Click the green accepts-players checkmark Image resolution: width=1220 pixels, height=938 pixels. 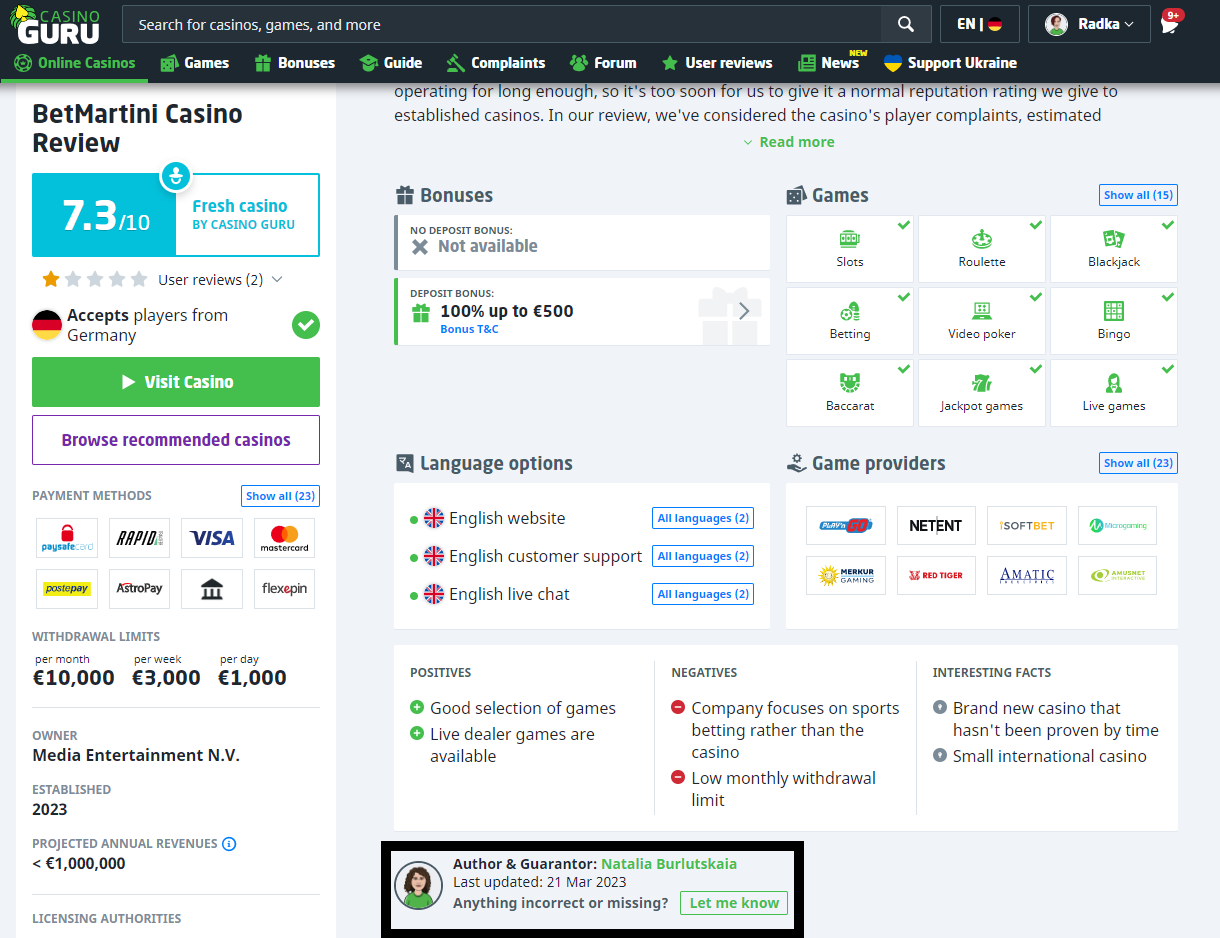pyautogui.click(x=305, y=325)
